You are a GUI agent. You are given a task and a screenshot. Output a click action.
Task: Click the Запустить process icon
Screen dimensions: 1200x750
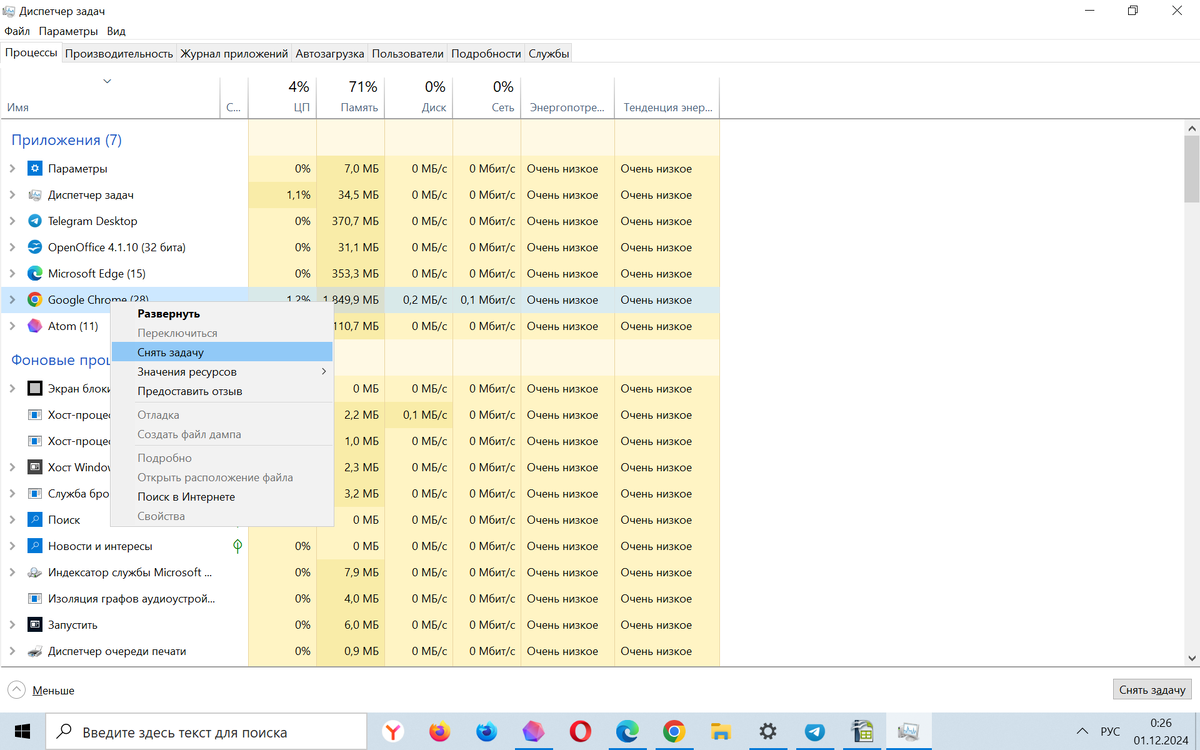(35, 625)
